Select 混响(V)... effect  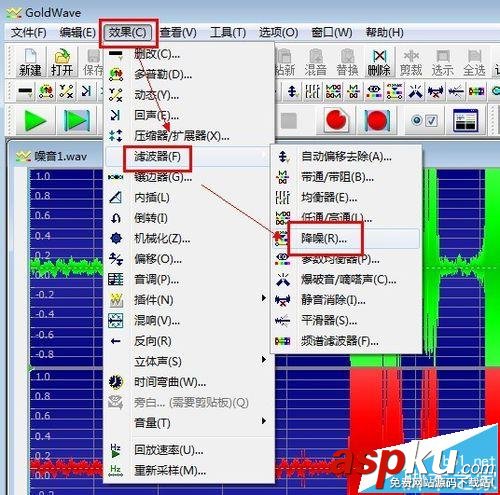click(x=188, y=321)
